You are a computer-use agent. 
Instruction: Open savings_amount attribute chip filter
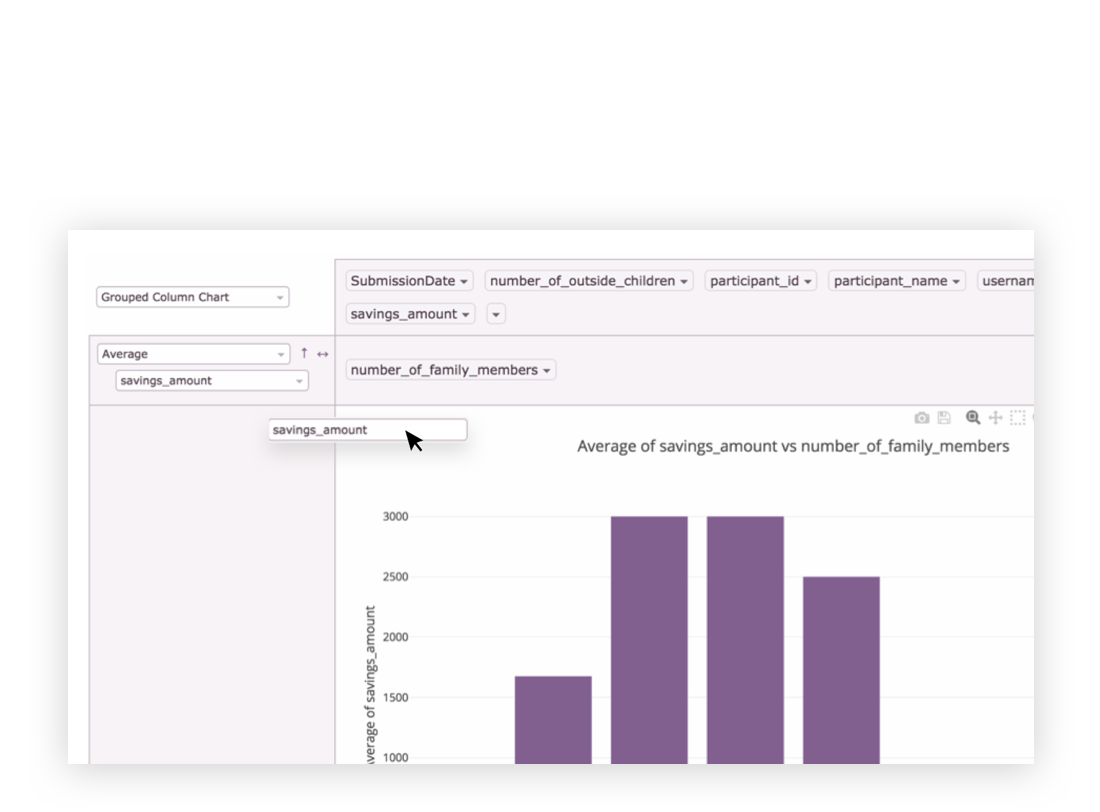point(410,314)
